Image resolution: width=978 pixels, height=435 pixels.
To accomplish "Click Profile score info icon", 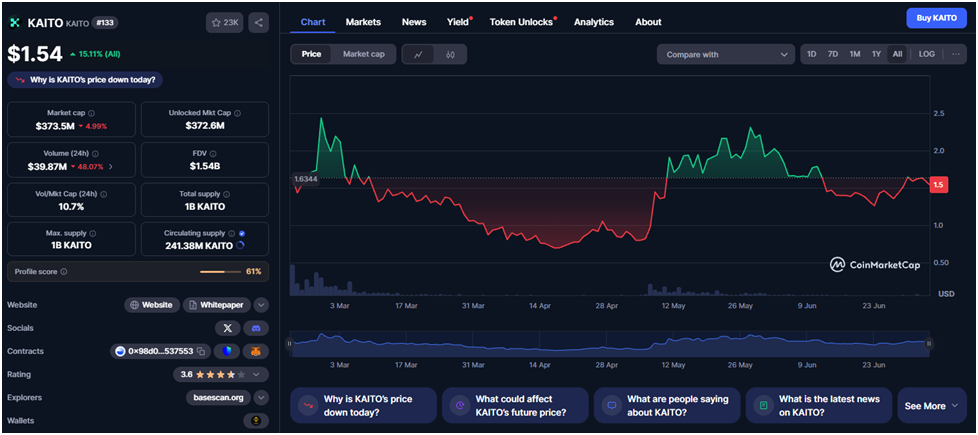I will 64,272.
